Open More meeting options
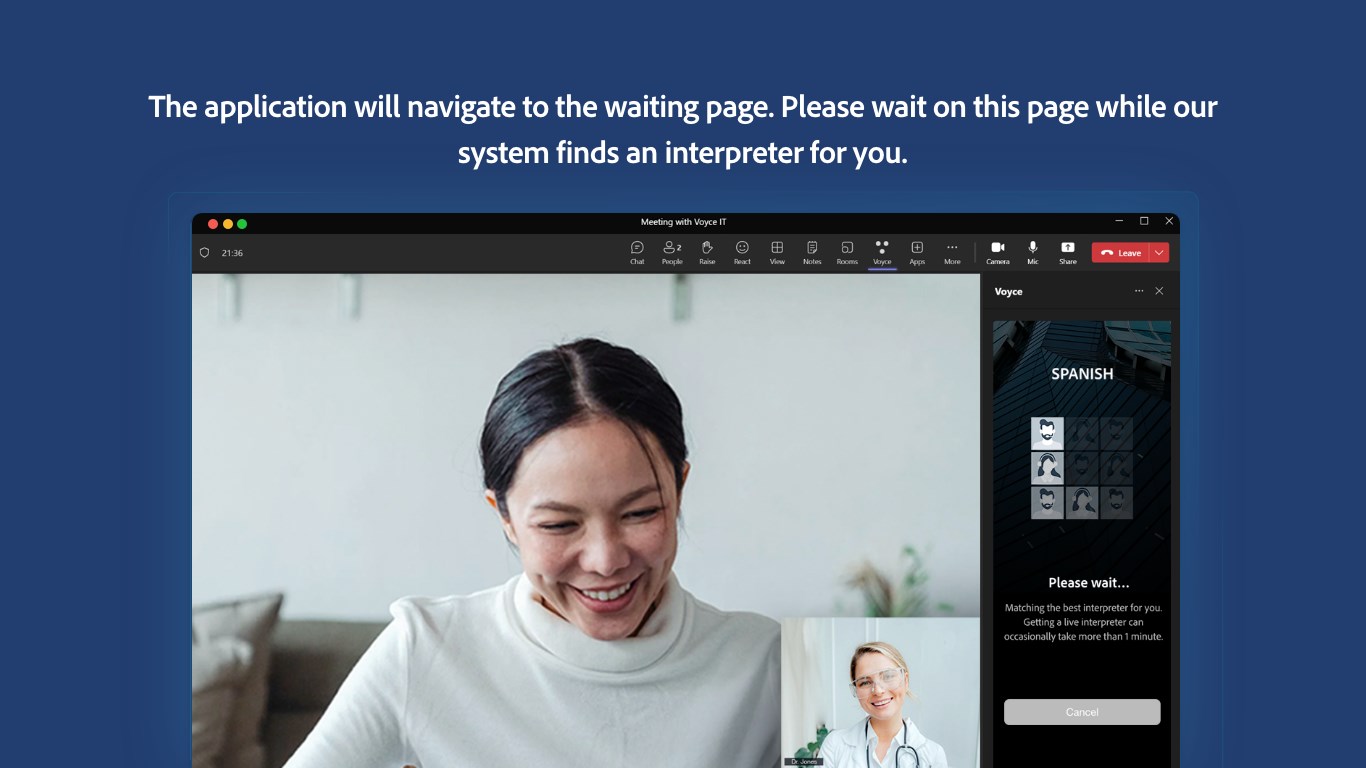Screen dimensions: 1366x768 click(x=952, y=252)
